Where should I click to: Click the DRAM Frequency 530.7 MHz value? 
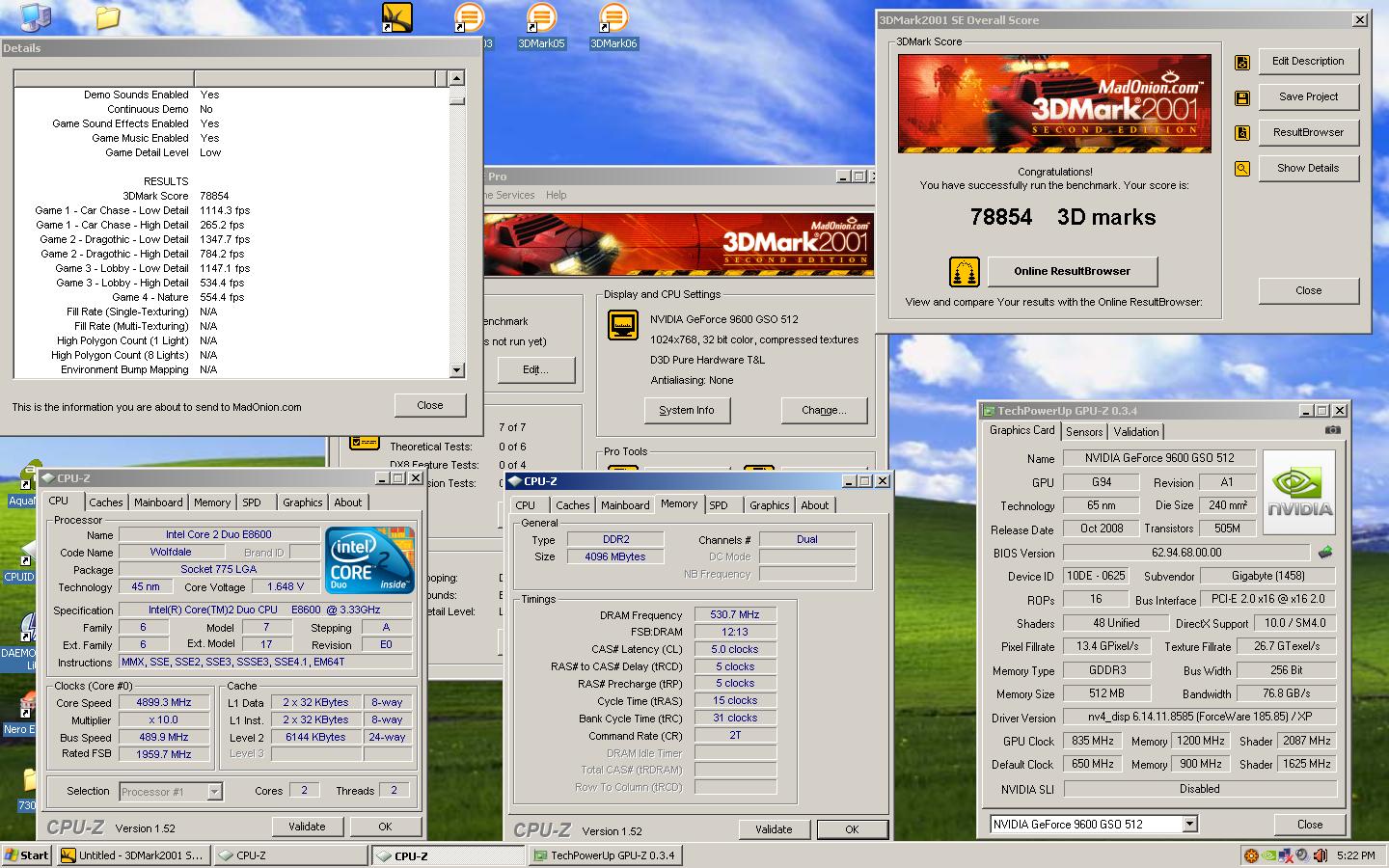(735, 615)
